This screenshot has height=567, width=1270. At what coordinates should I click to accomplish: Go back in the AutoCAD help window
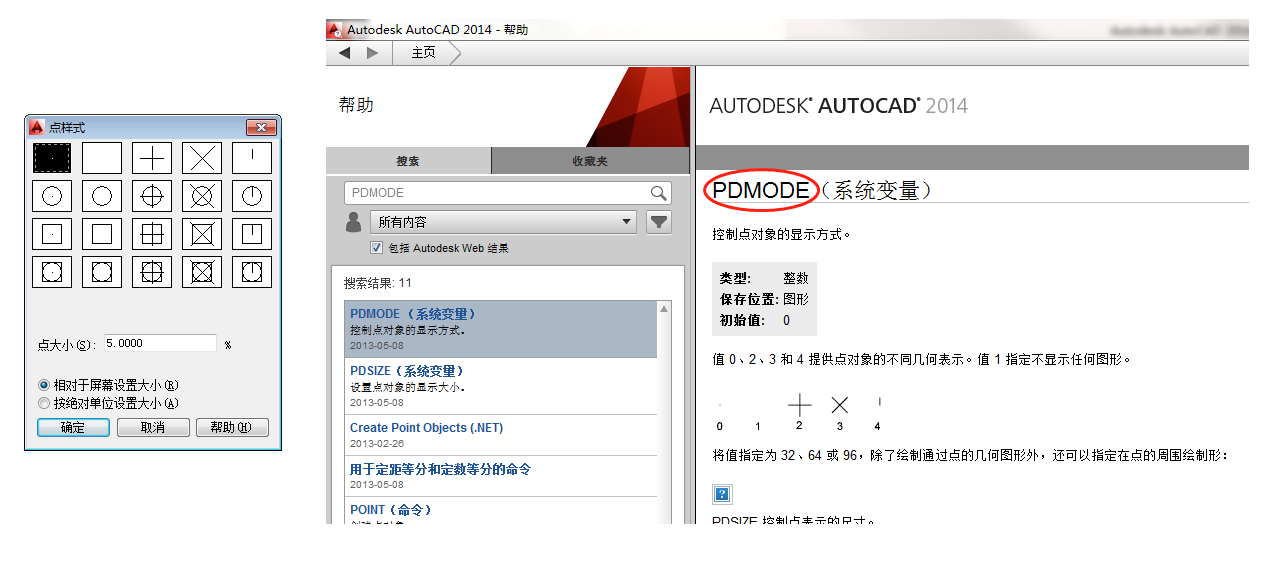[345, 53]
